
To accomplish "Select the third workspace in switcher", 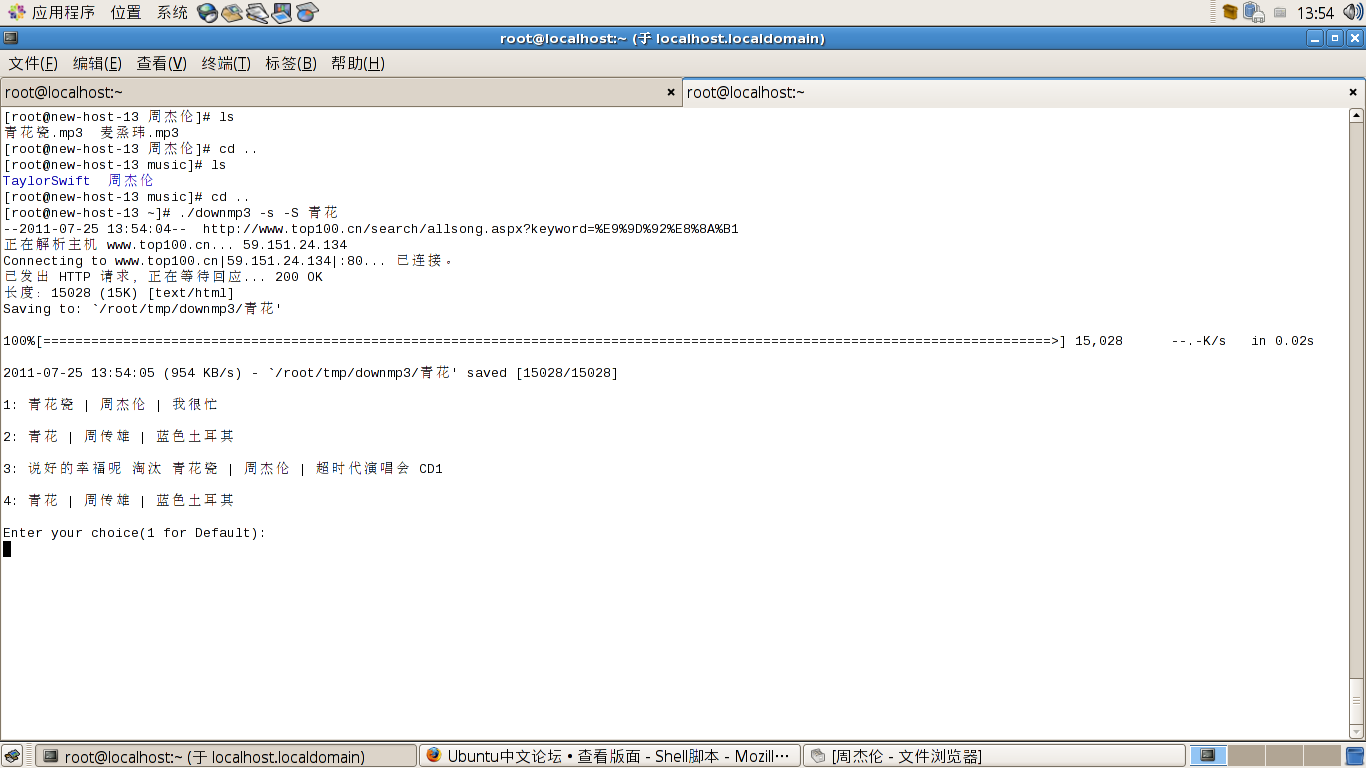I will point(1284,756).
